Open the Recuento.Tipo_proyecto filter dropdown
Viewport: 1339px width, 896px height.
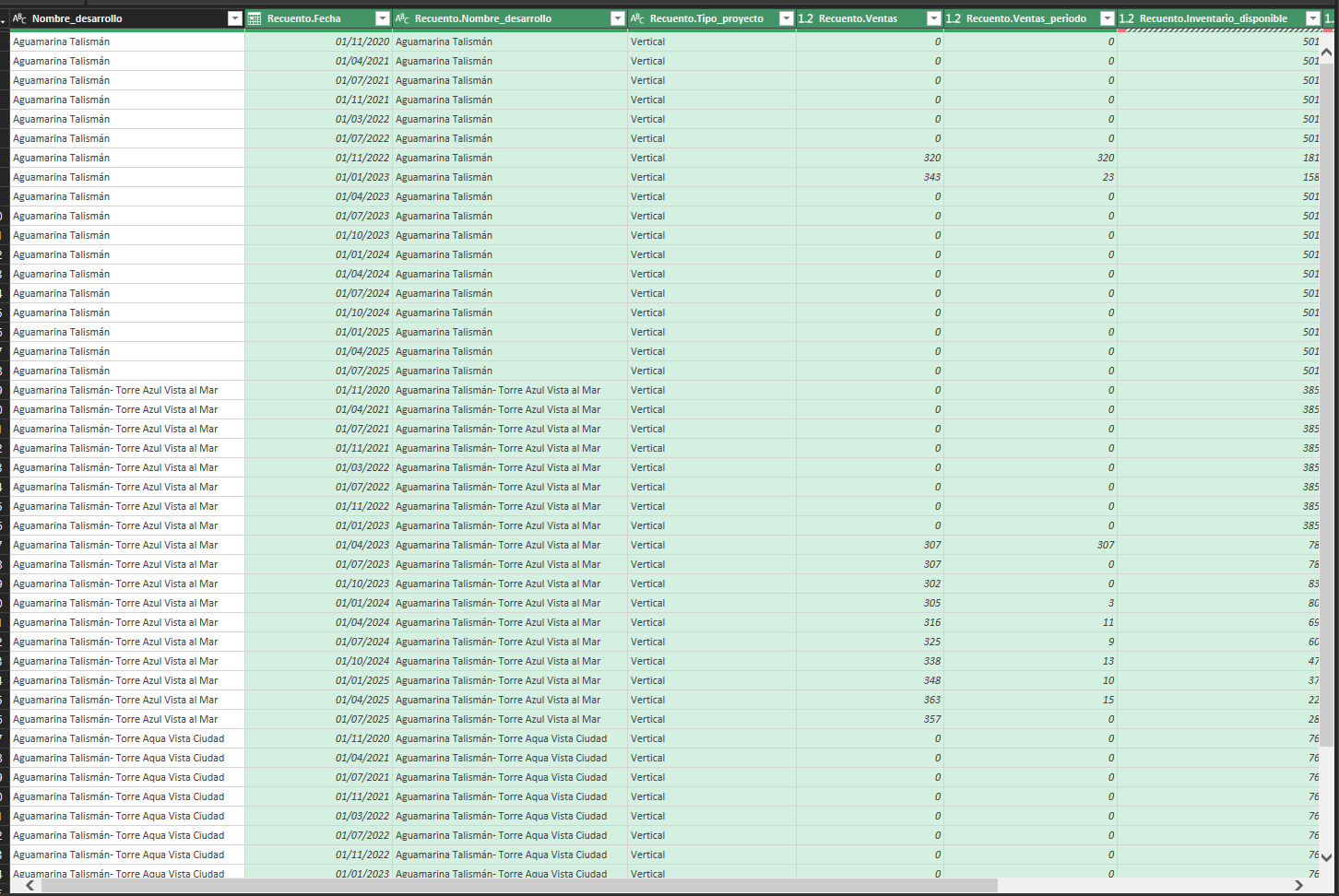pos(786,18)
